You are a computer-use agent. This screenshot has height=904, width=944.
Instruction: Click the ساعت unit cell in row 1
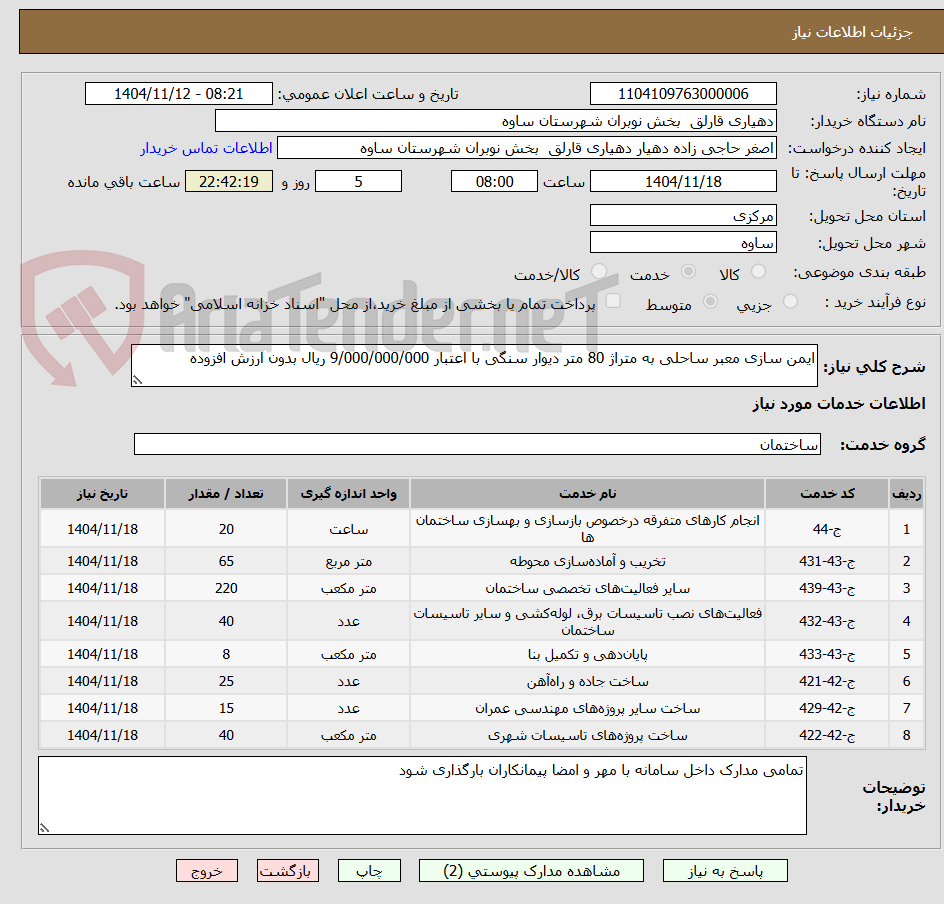click(x=349, y=529)
